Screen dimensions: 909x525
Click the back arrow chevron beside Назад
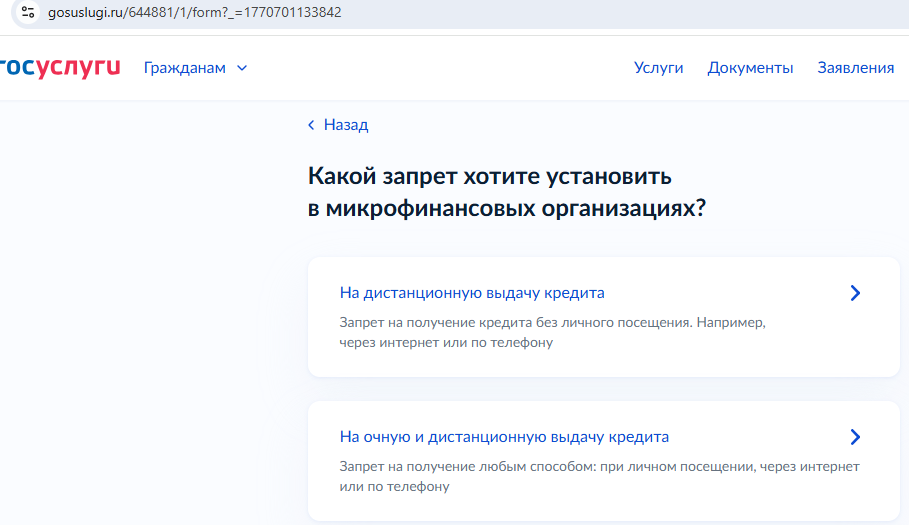311,125
